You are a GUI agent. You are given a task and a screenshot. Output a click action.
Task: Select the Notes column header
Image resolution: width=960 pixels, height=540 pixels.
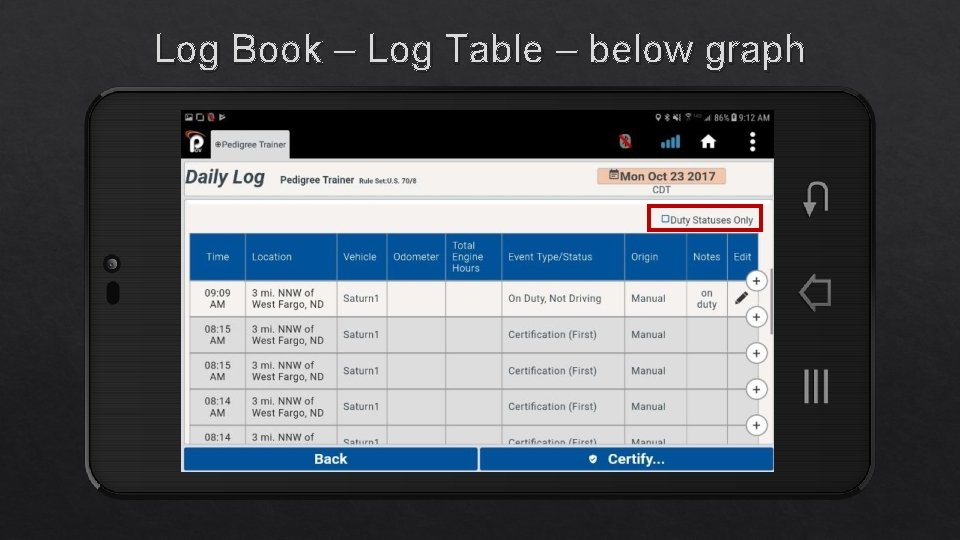click(707, 257)
